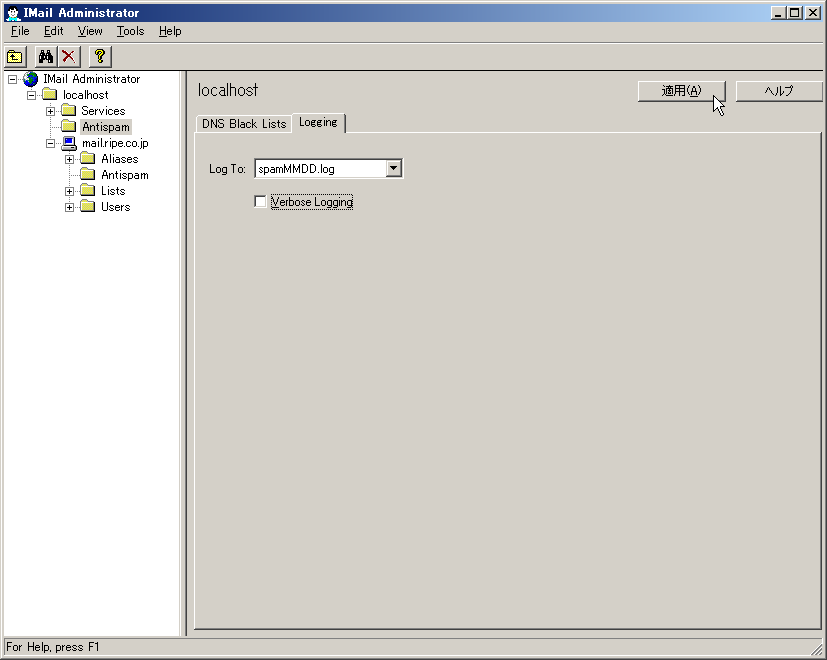The height and width of the screenshot is (660, 827).
Task: Click the "For Help, press F1" status text
Action: [53, 647]
